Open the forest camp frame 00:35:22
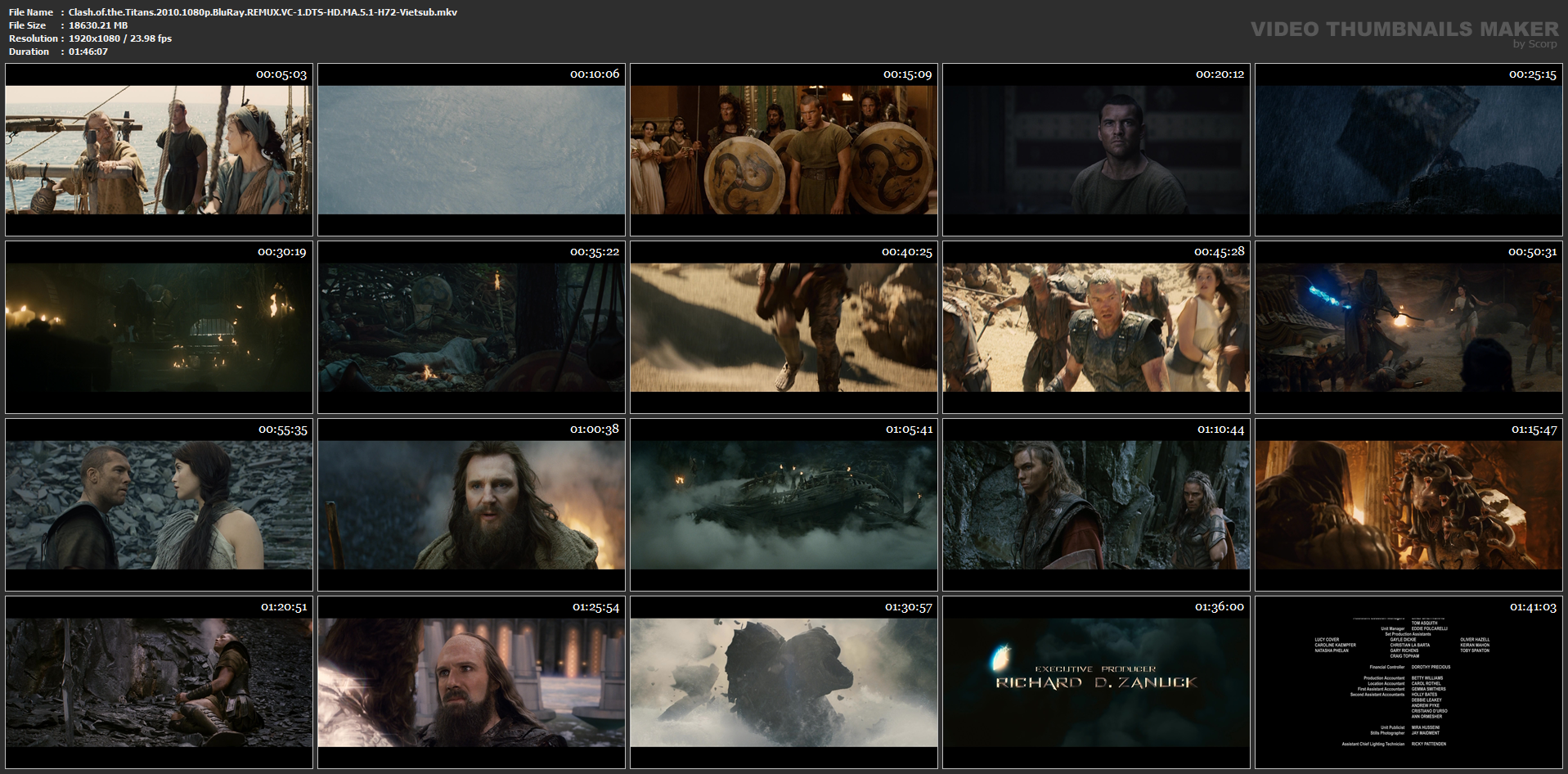Viewport: 1568px width, 774px height. [471, 327]
